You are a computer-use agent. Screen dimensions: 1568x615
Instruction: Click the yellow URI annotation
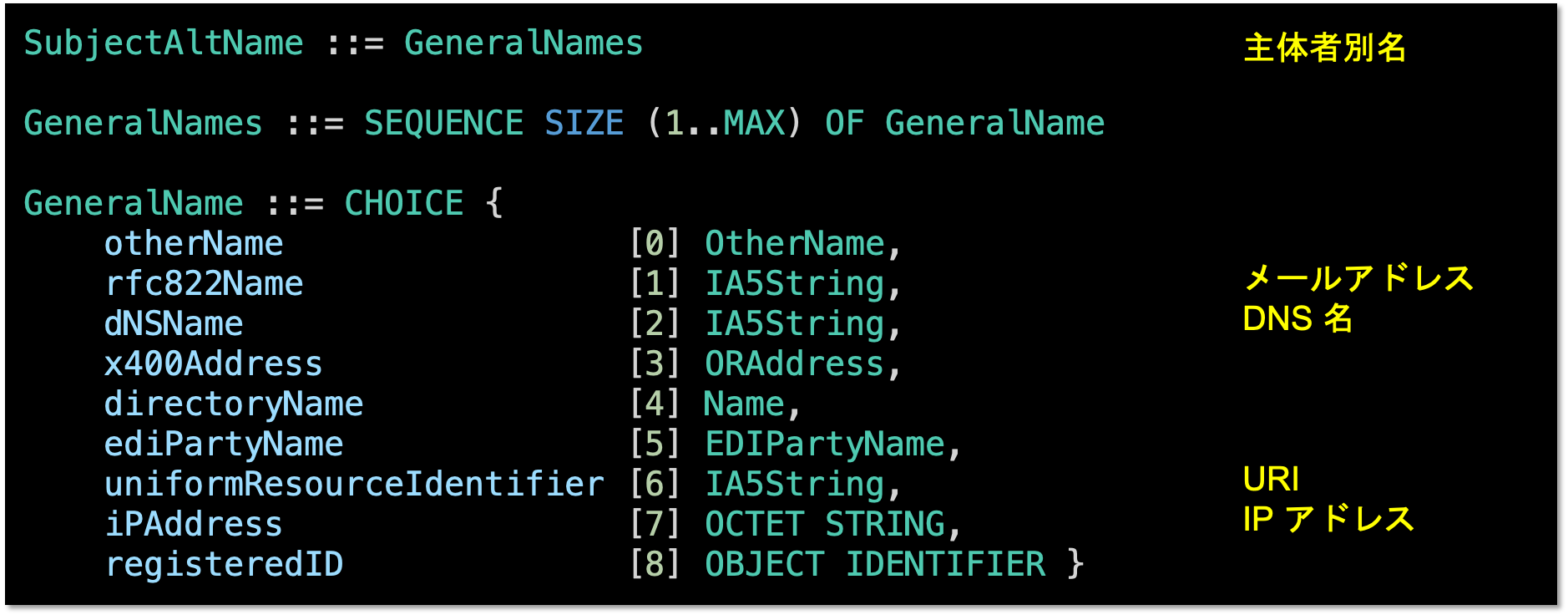point(1271,480)
